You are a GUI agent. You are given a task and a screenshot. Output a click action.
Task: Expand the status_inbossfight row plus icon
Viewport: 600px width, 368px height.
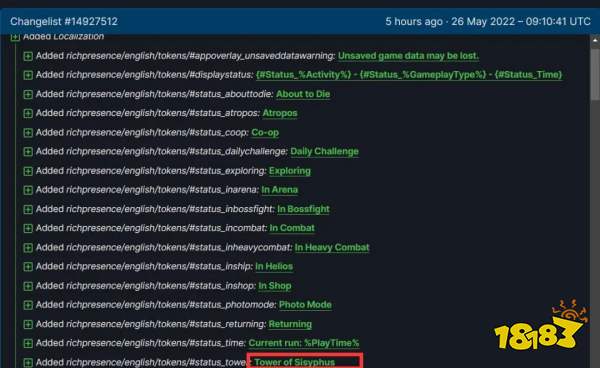pyautogui.click(x=28, y=209)
